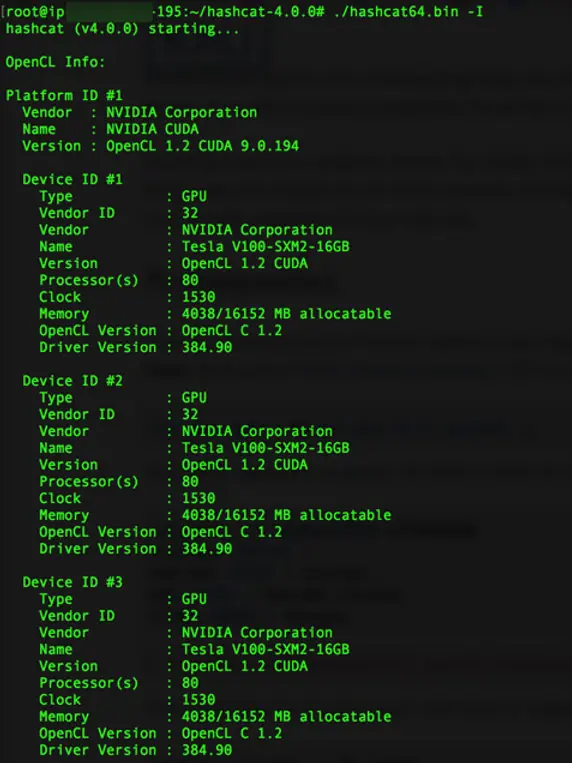Click Device #1's '4038/16152 MB allocatable' memory
This screenshot has width=572, height=763.
(287, 314)
